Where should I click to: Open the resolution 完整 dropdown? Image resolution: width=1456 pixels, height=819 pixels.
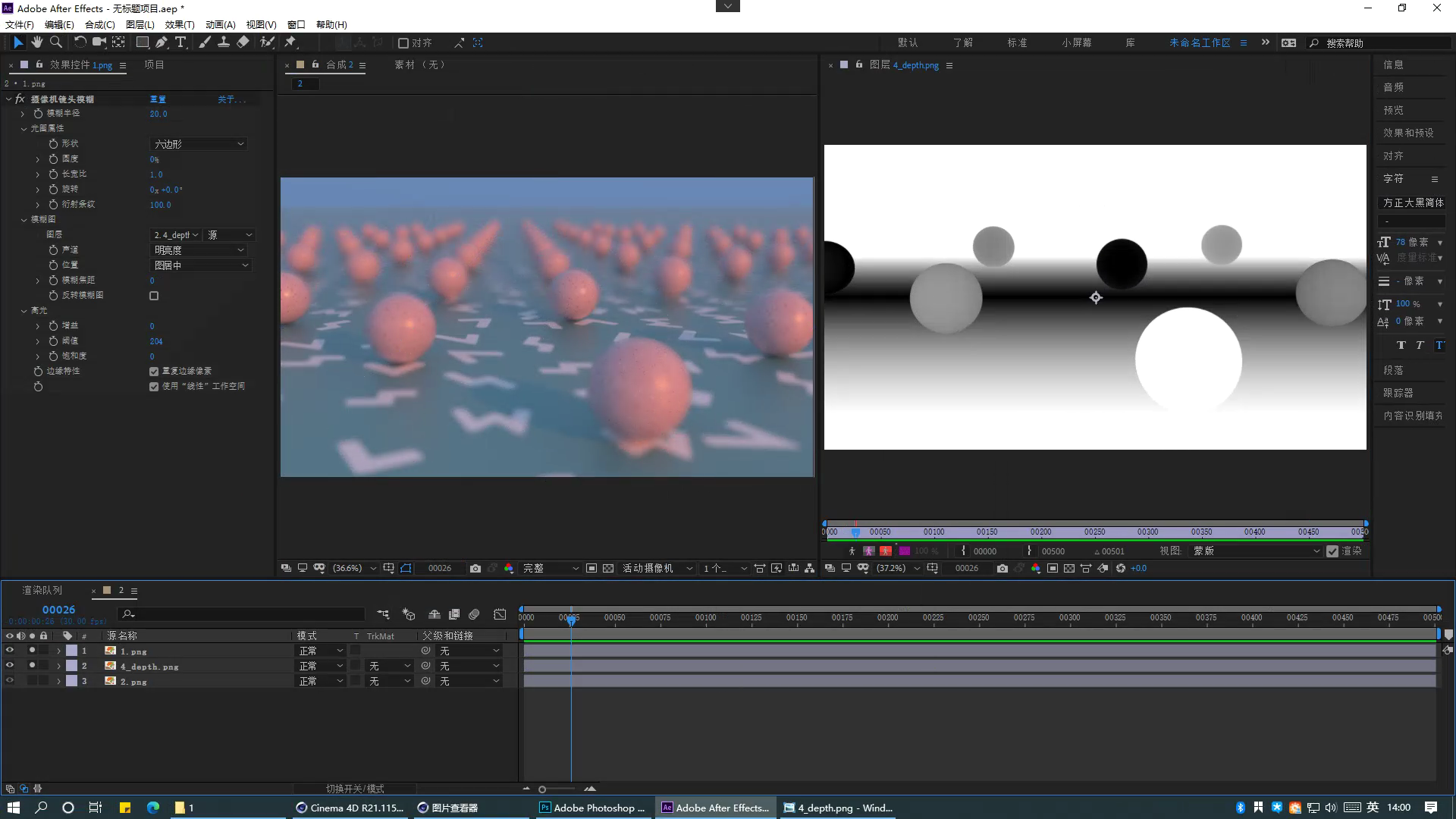(x=551, y=568)
